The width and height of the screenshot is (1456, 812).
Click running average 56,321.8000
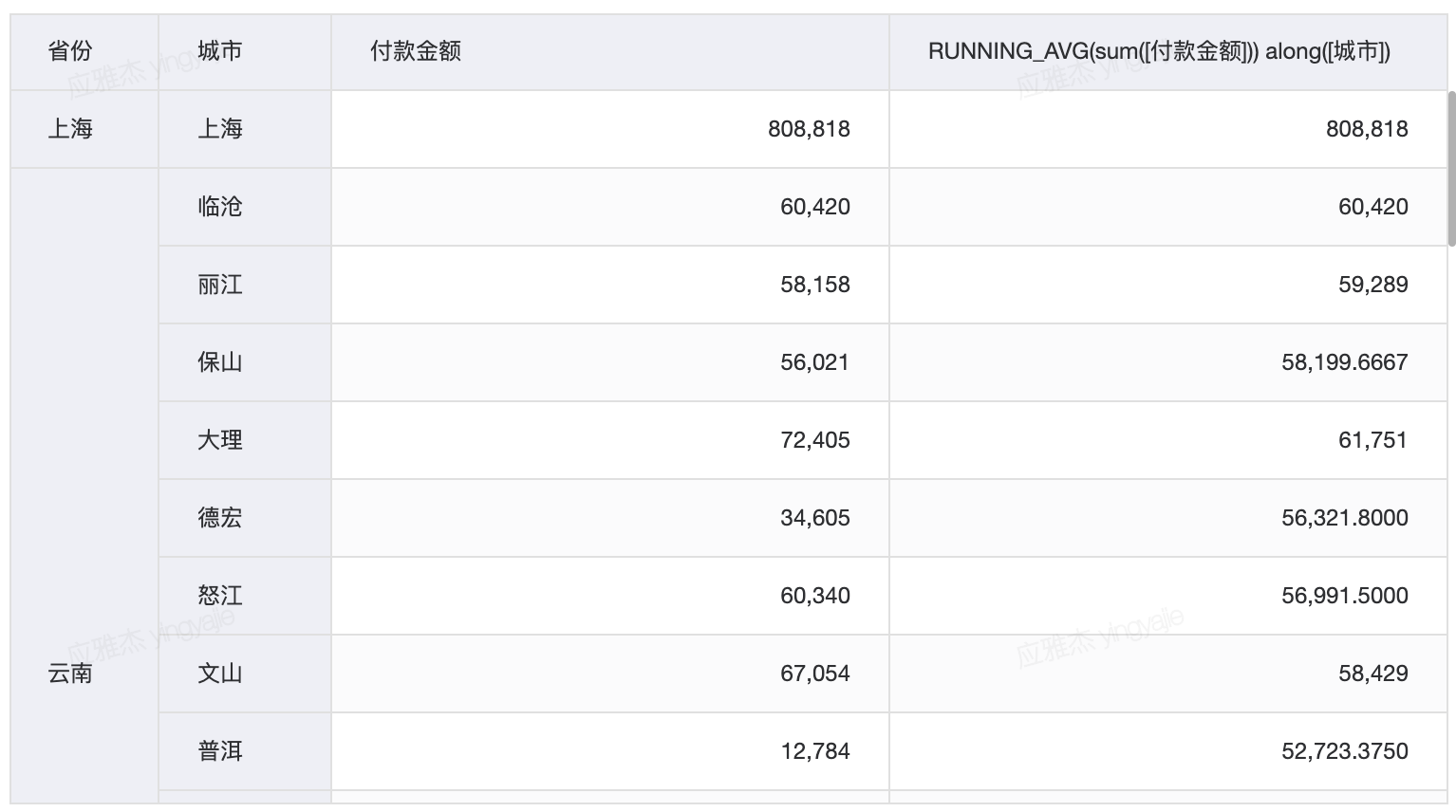(1168, 518)
